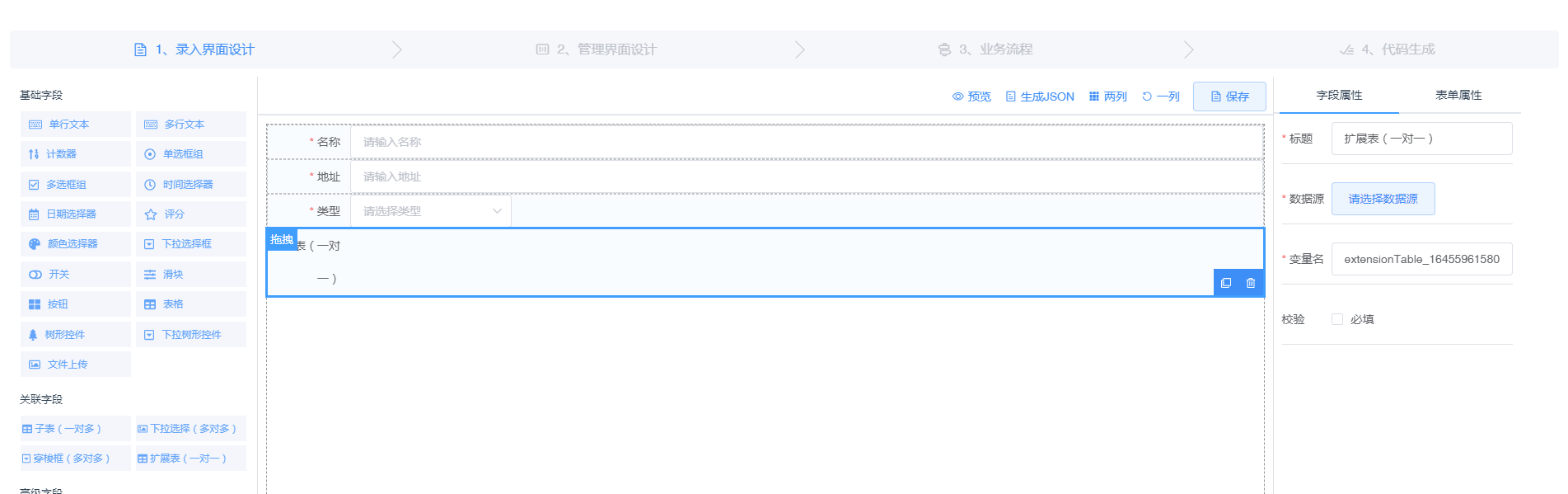This screenshot has height=494, width=1568.
Task: Pick the 颜色选择器 color picker component
Action: (x=76, y=244)
